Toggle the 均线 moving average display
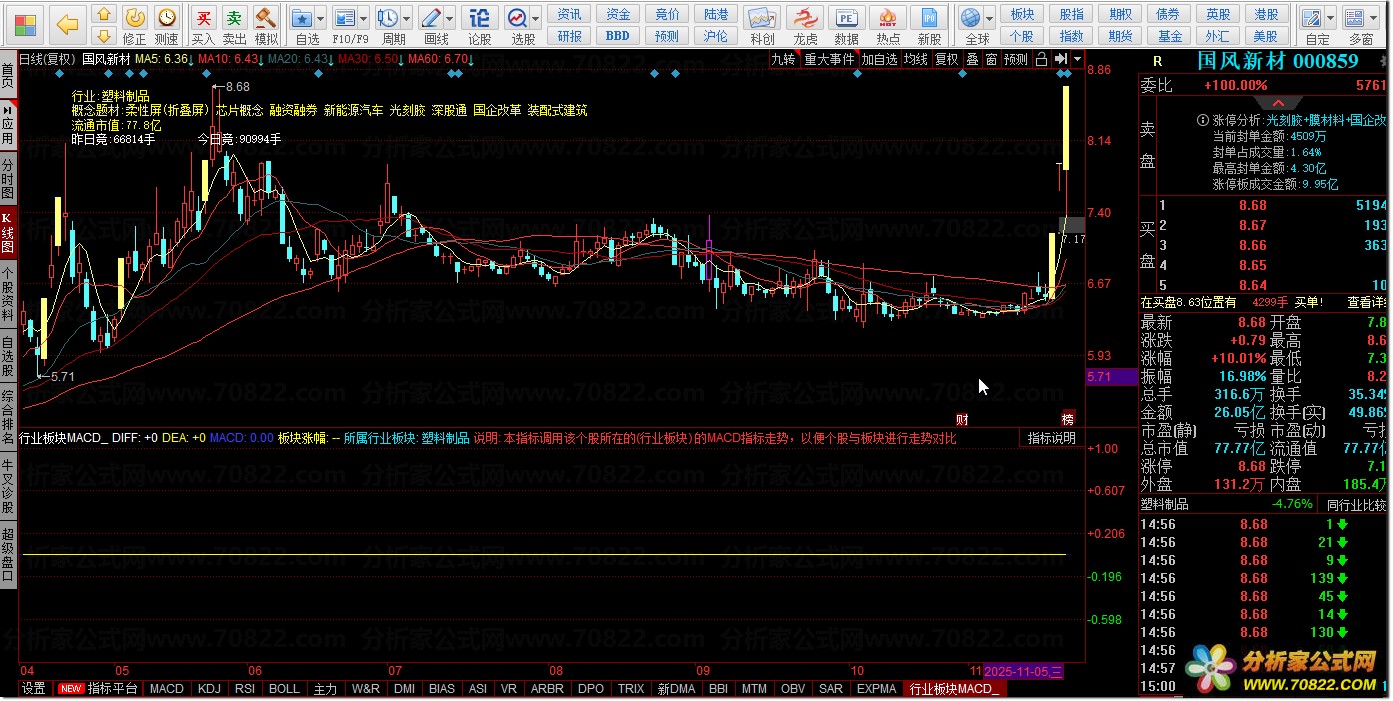 915,59
